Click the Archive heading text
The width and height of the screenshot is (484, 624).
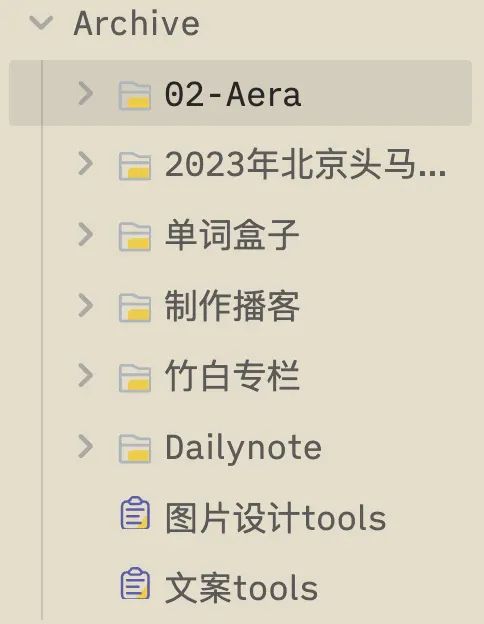pyautogui.click(x=137, y=23)
